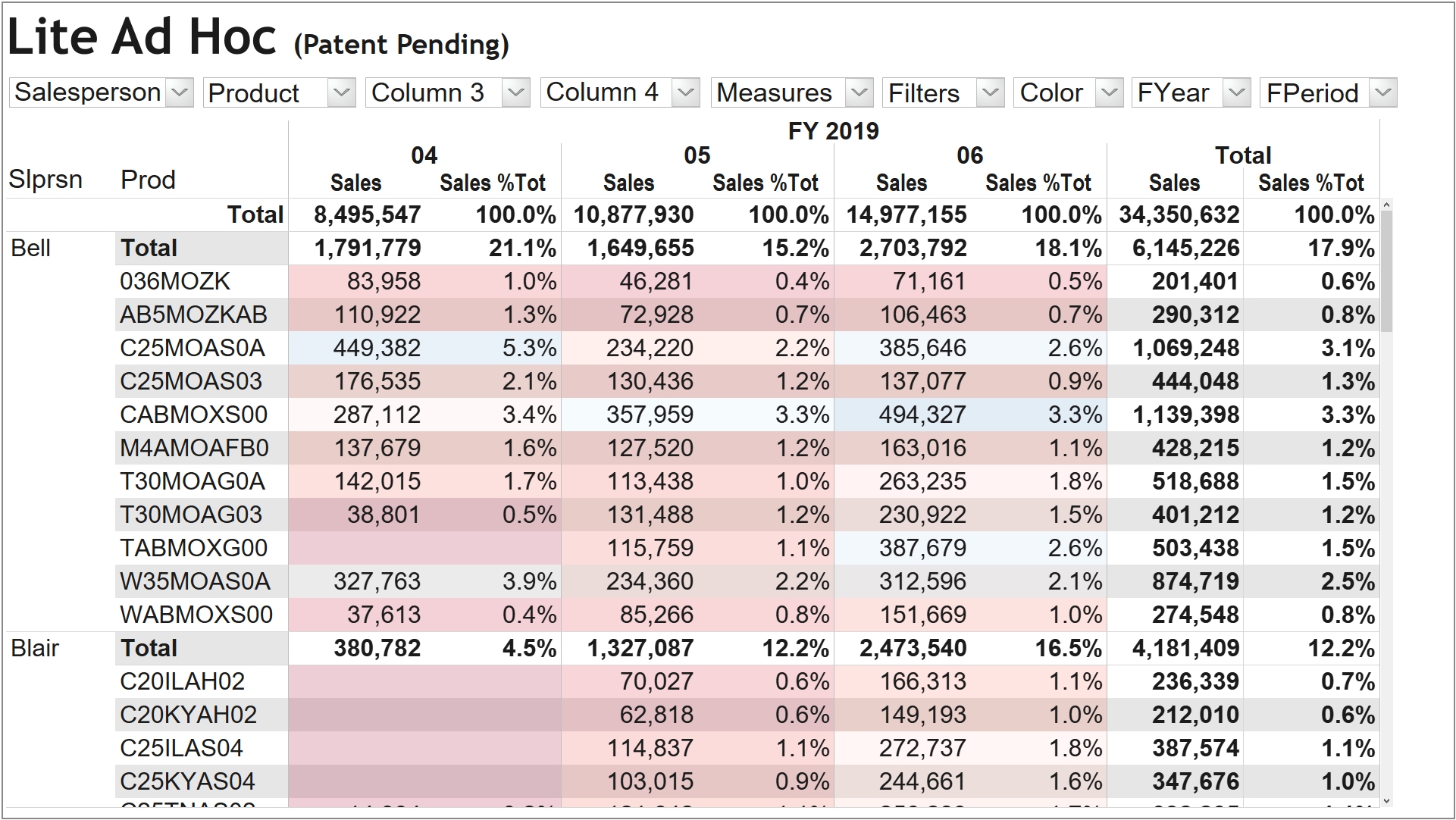Click the period 05 column header
Image resolution: width=1456 pixels, height=820 pixels.
pos(697,156)
